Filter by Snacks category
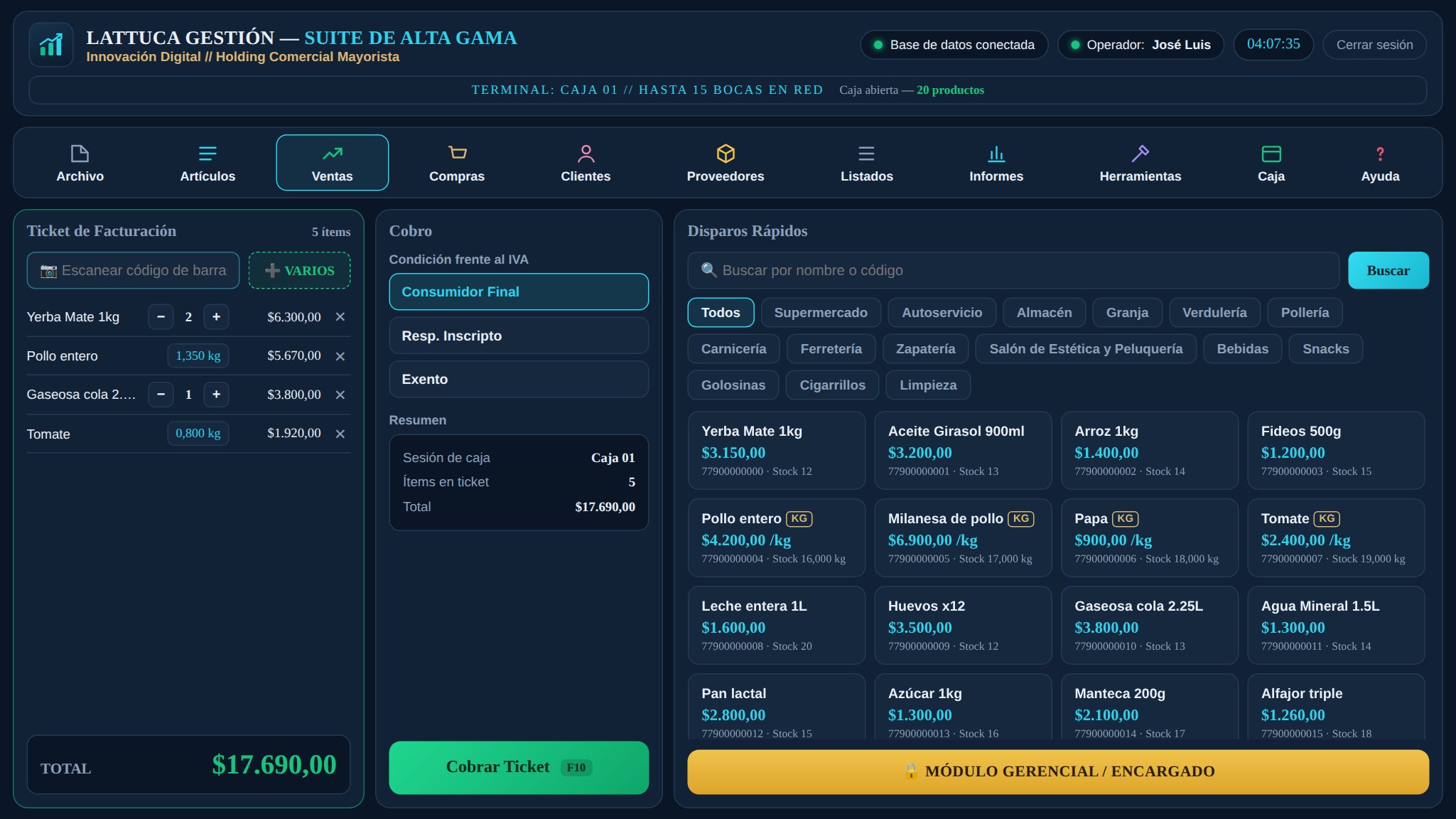Image resolution: width=1456 pixels, height=819 pixels. click(1325, 349)
